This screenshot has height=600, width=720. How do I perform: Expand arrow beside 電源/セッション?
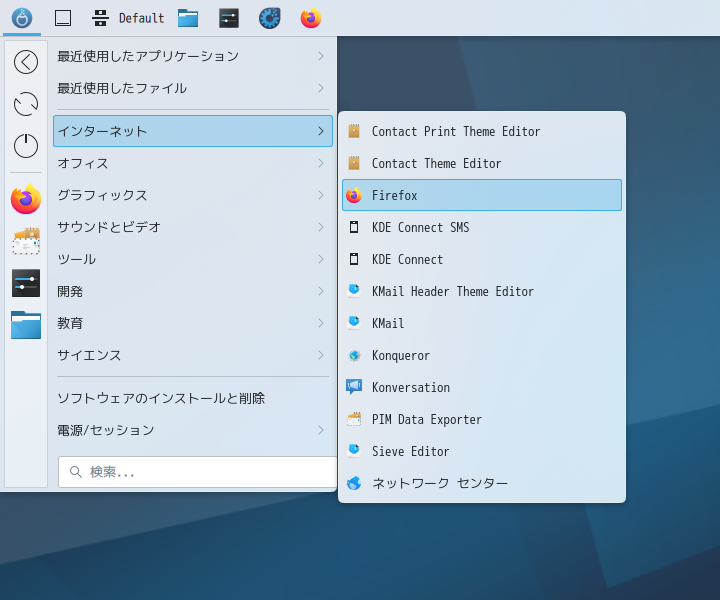pos(321,430)
